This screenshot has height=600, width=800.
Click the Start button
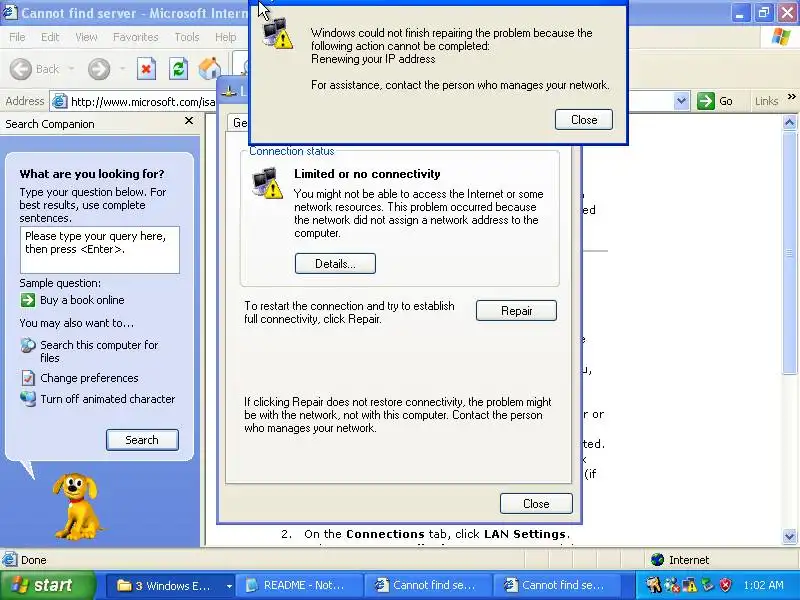47,585
